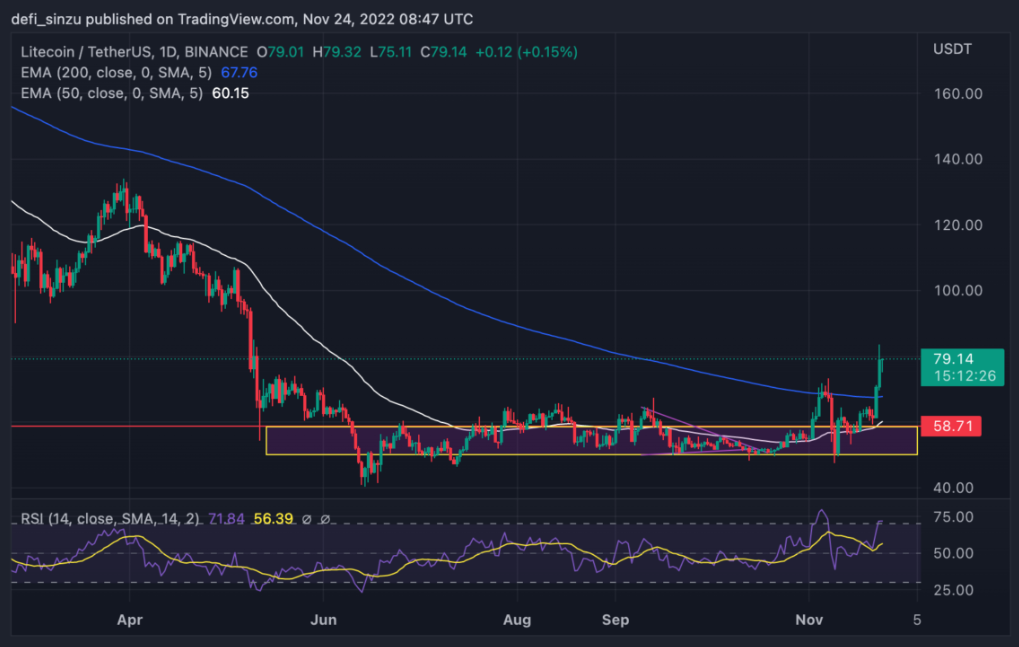
Task: Click the 40.00 price axis label
Action: click(953, 488)
